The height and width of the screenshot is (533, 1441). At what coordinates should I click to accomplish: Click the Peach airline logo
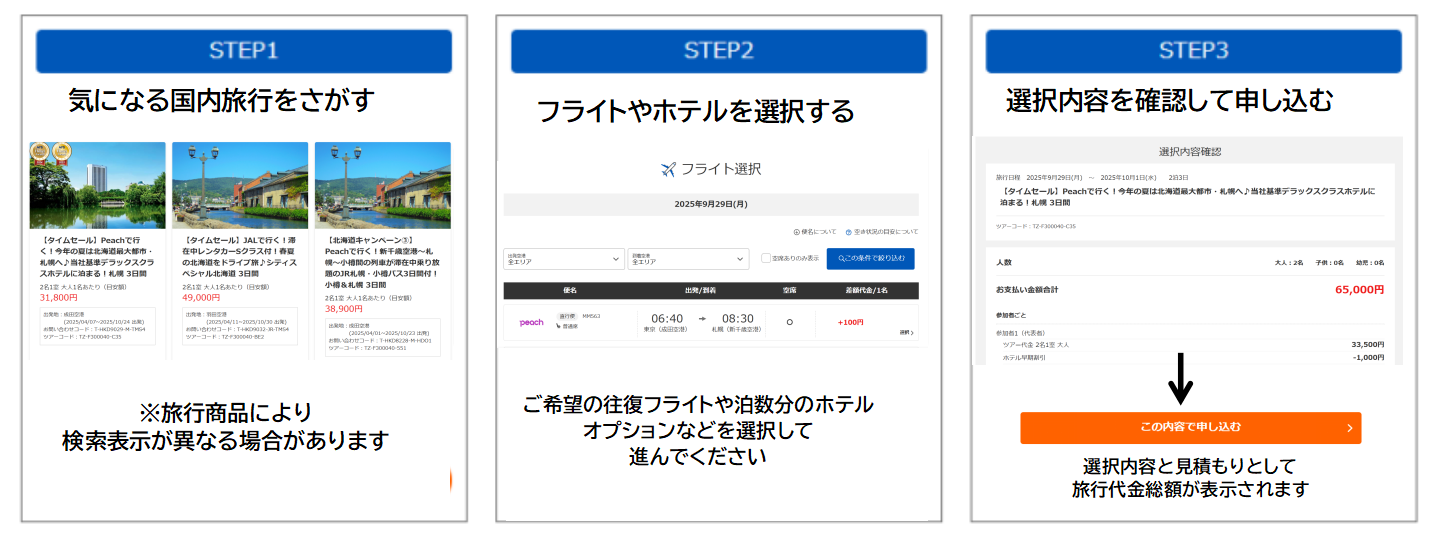point(531,322)
